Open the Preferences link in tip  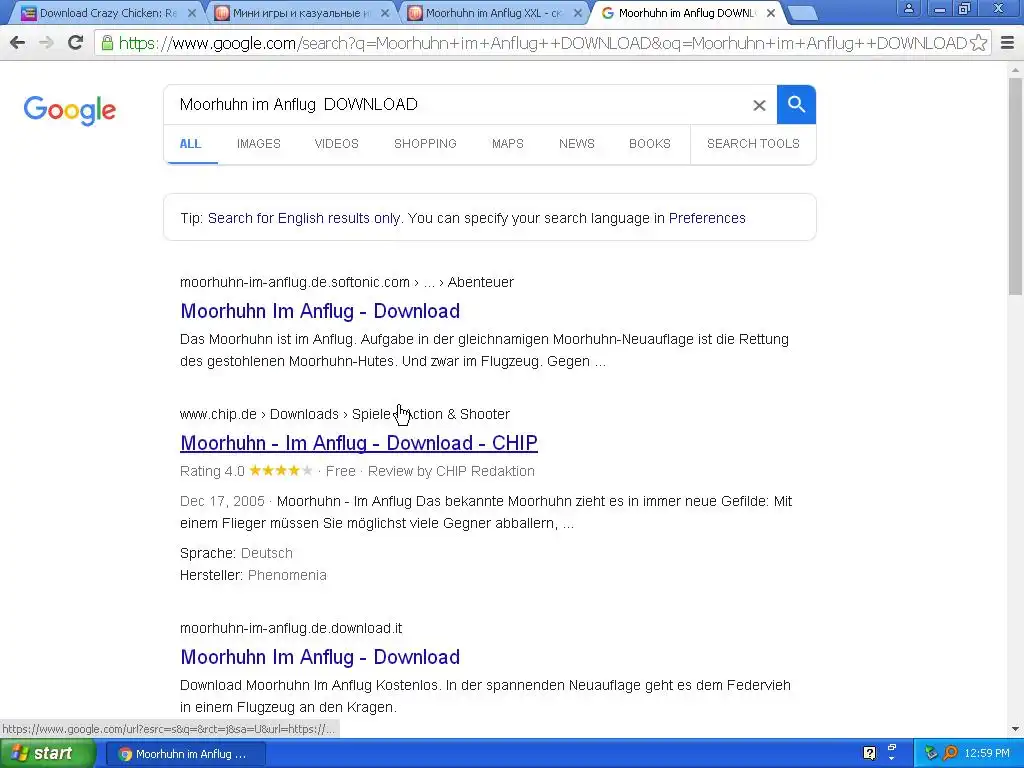707,218
